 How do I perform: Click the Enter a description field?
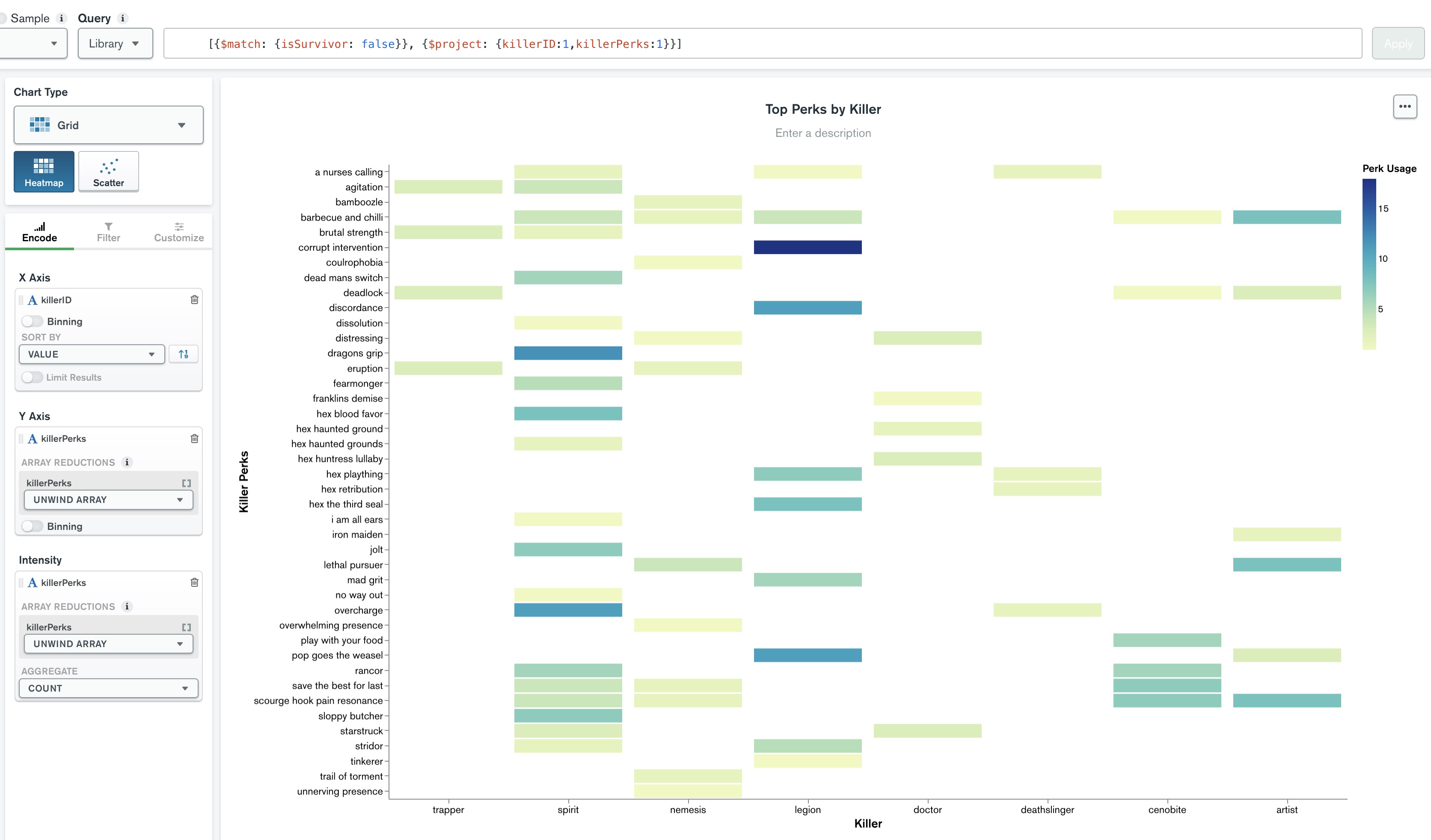[823, 133]
